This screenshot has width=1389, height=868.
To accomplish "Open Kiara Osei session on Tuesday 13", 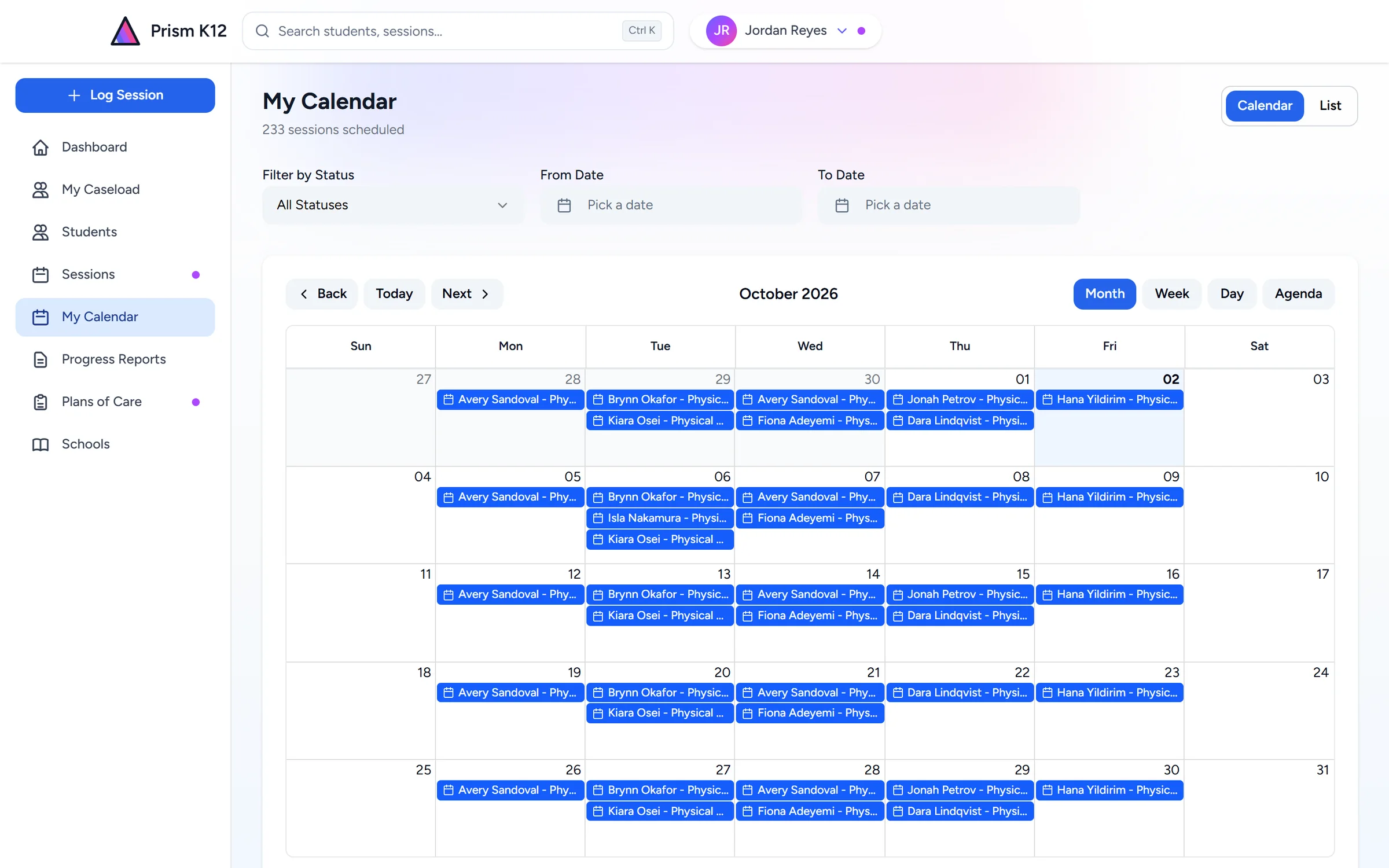I will (660, 616).
